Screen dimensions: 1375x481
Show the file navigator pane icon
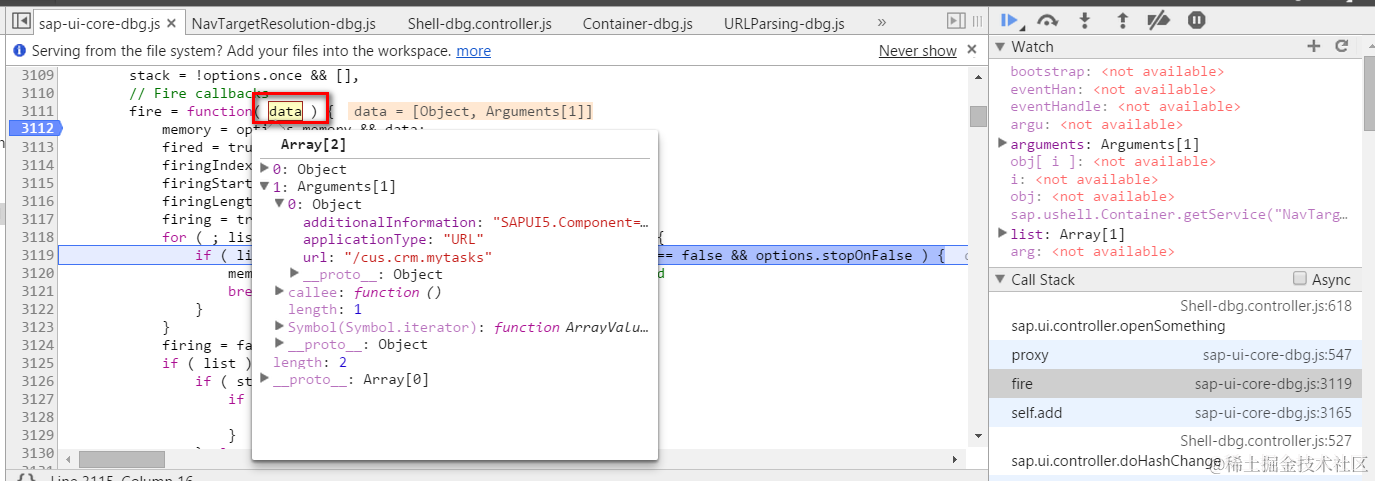point(20,21)
